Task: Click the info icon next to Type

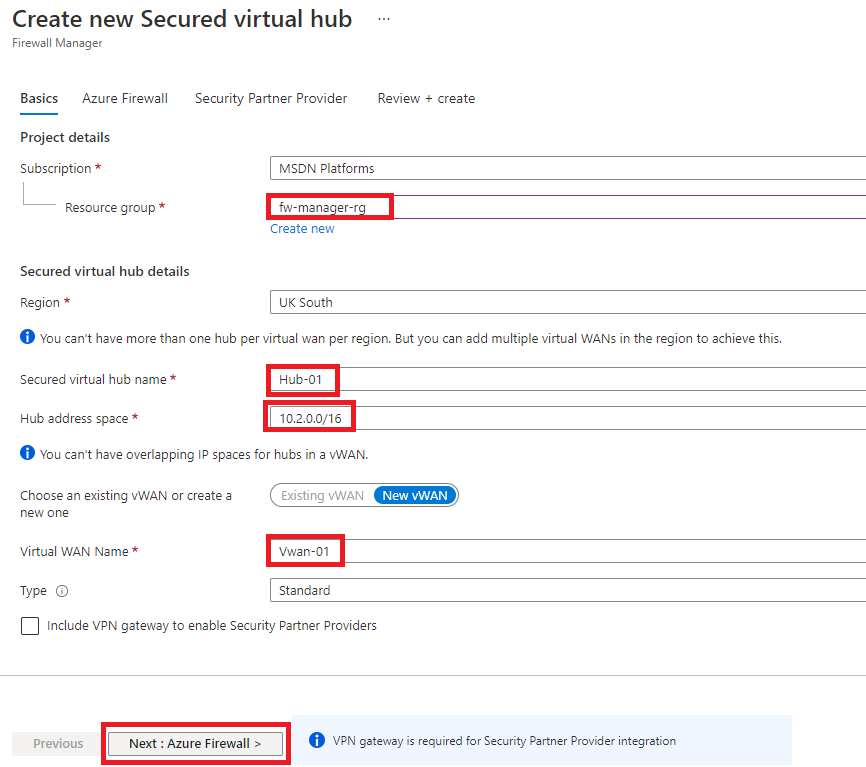Action: click(x=63, y=591)
